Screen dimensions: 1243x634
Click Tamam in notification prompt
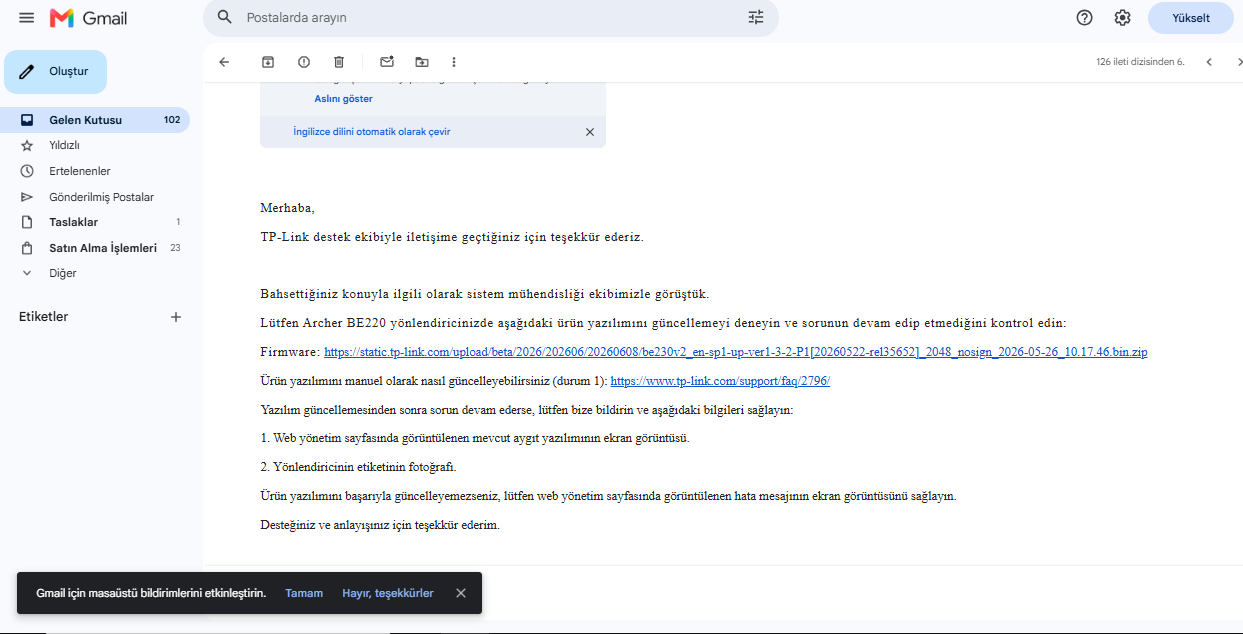[x=304, y=593]
